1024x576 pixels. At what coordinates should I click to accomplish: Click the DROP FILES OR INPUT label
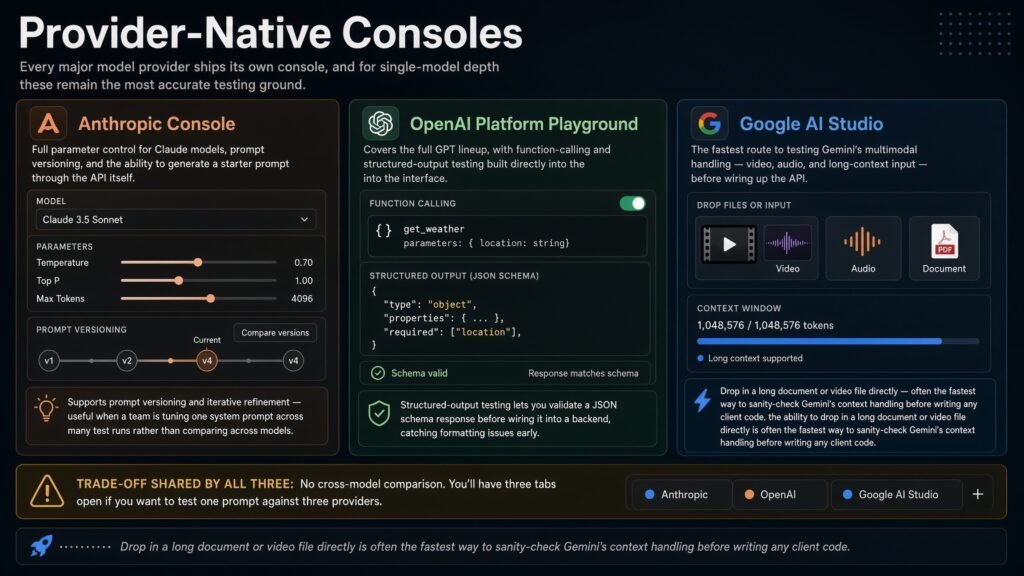(x=744, y=205)
